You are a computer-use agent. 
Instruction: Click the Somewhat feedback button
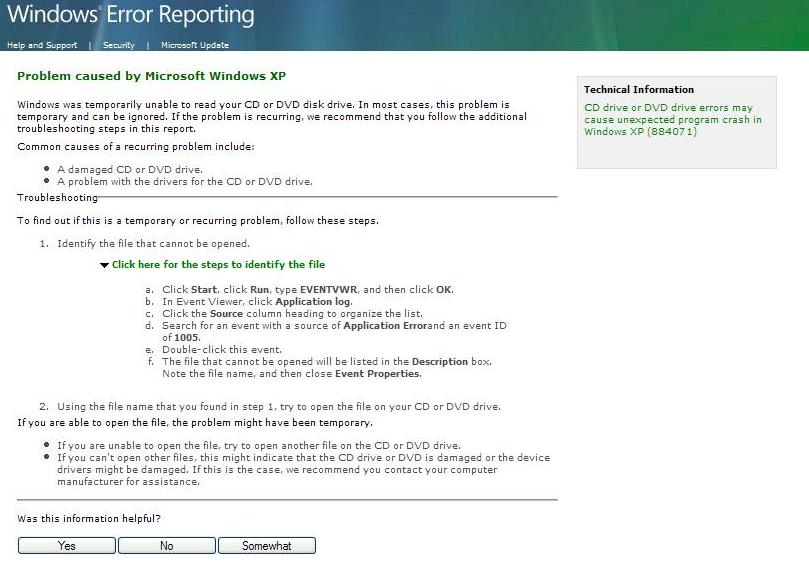[267, 546]
